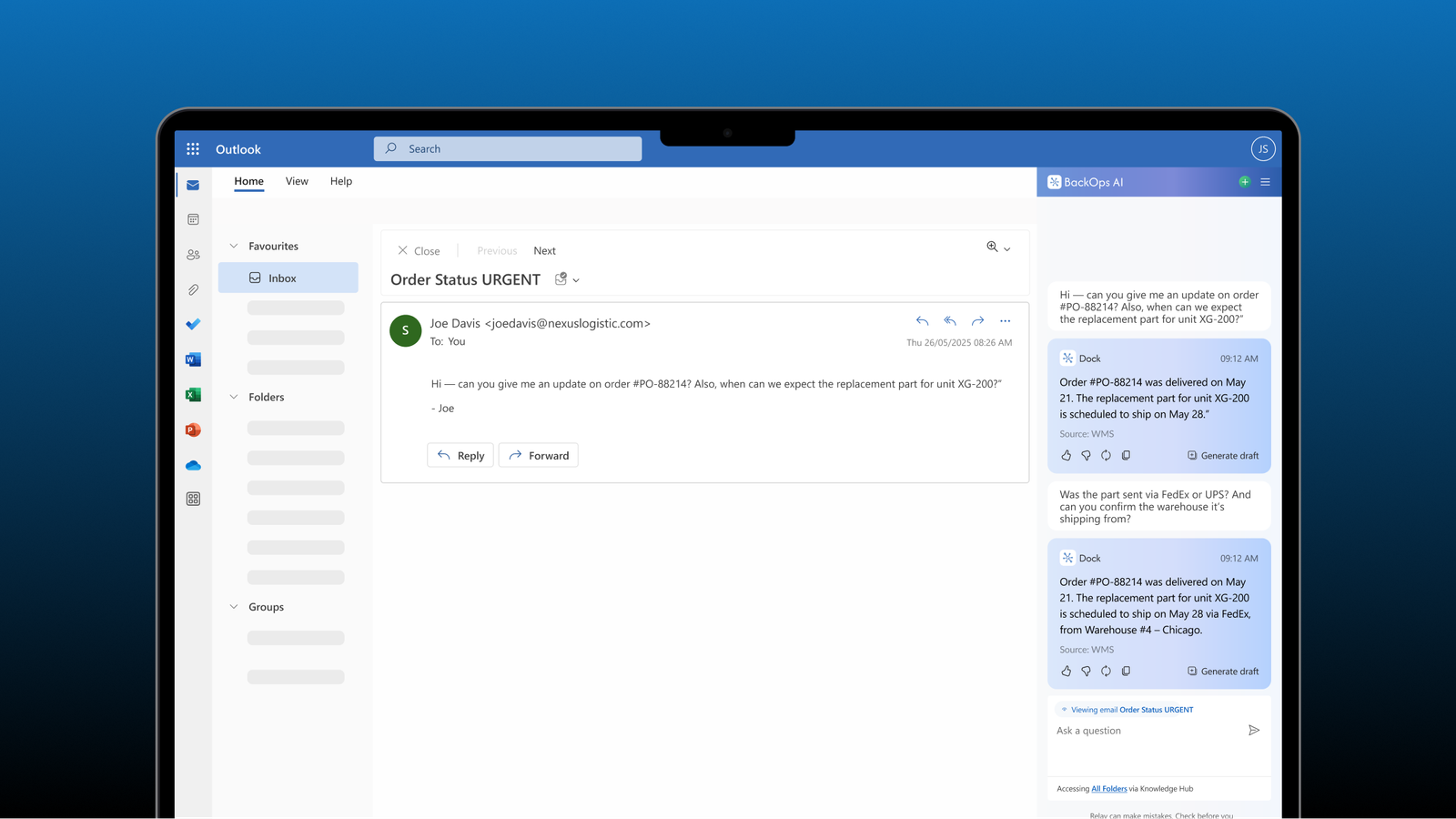This screenshot has height=819, width=1456.
Task: Open the Help tab
Action: point(341,181)
